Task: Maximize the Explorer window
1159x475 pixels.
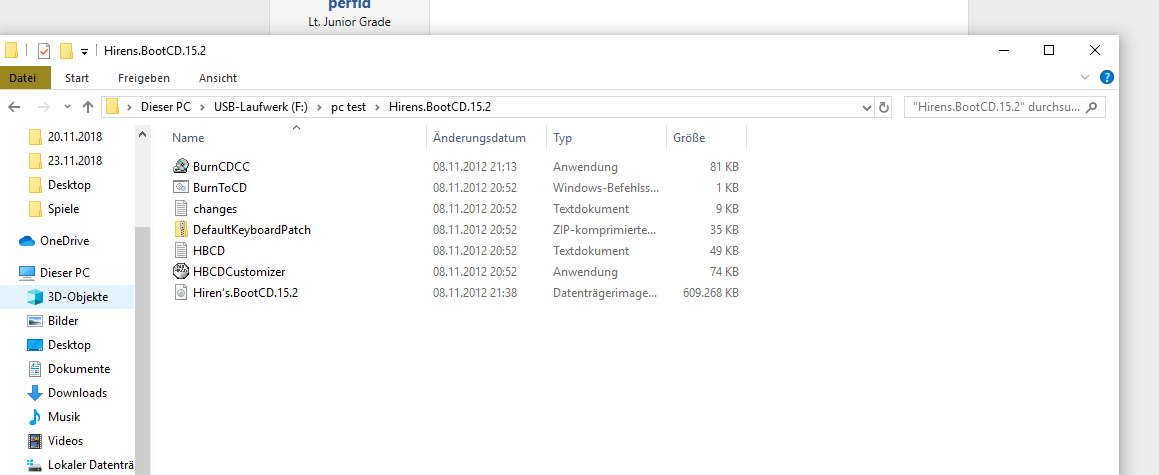Action: pyautogui.click(x=1048, y=50)
